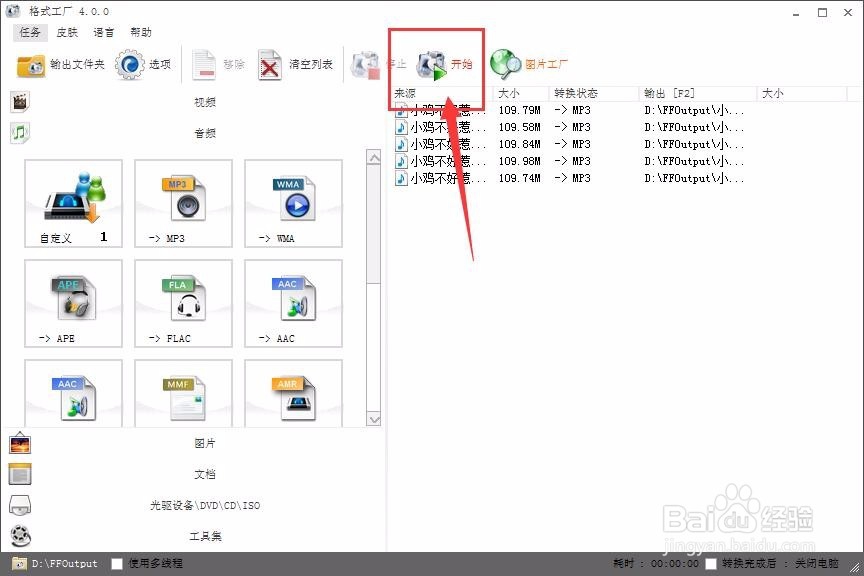This screenshot has width=864, height=576.
Task: Open 图片工厂 Picture Factory
Action: point(533,62)
